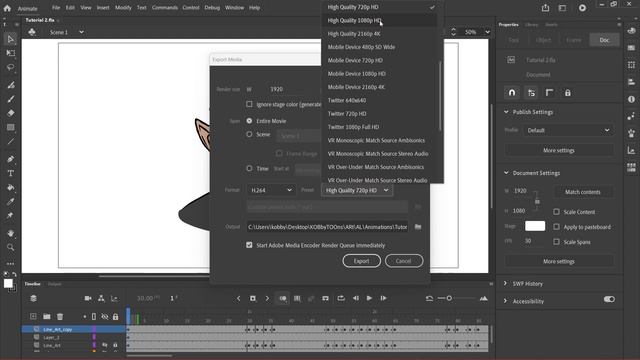Select the Pen tool

coord(11,159)
